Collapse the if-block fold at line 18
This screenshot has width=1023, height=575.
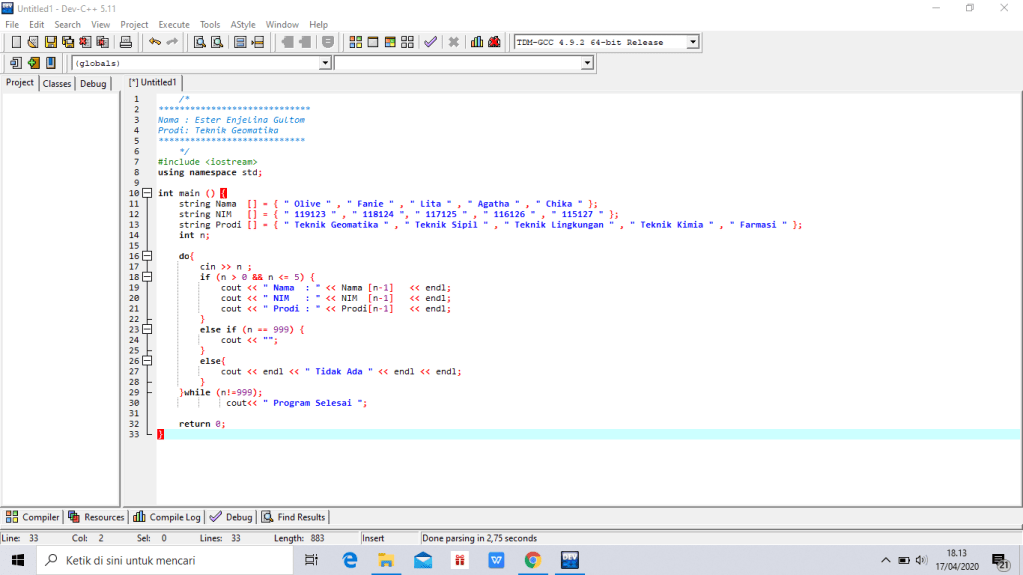click(146, 277)
